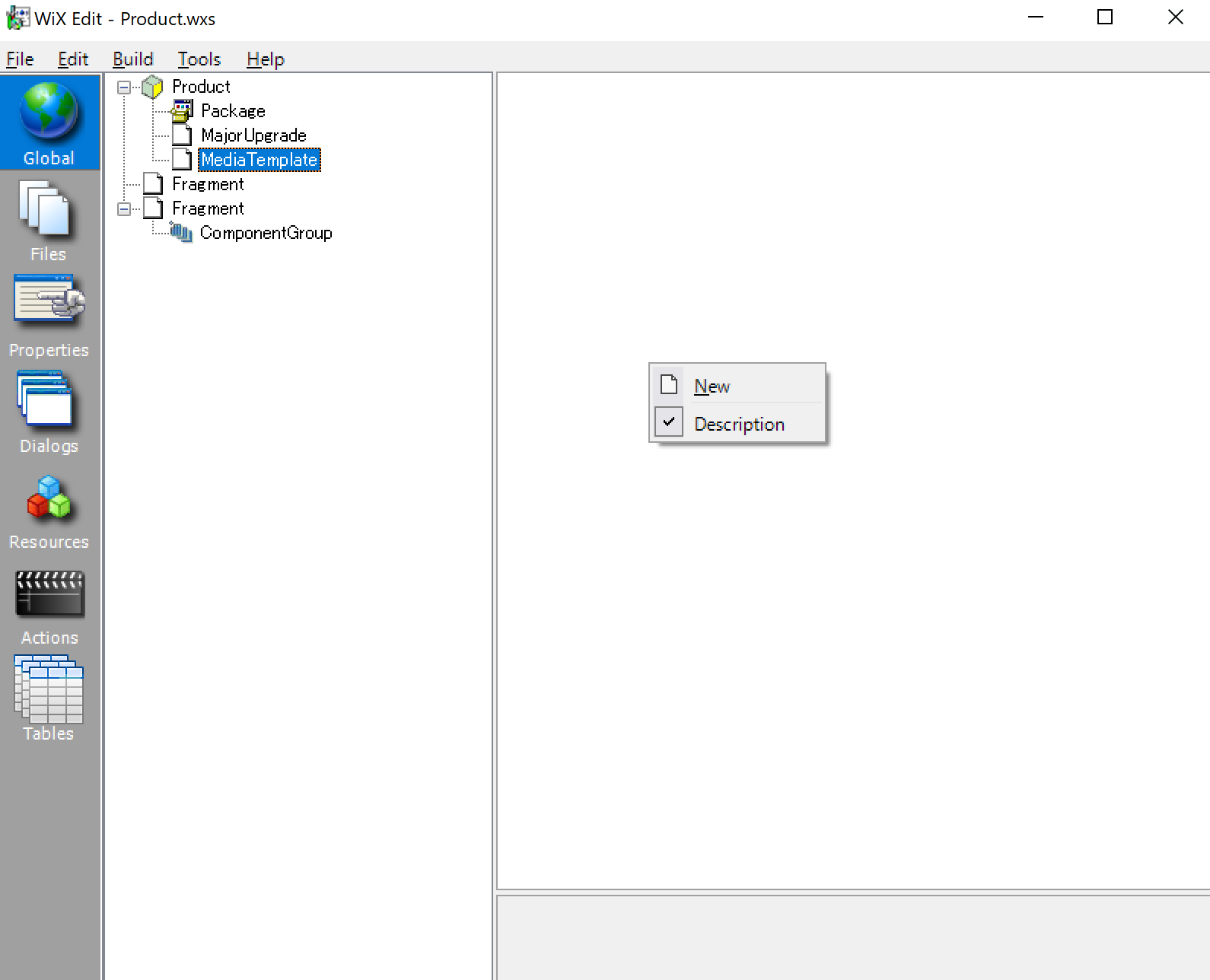The image size is (1210, 980).
Task: Maximize the WiX Edit window
Action: click(x=1105, y=17)
